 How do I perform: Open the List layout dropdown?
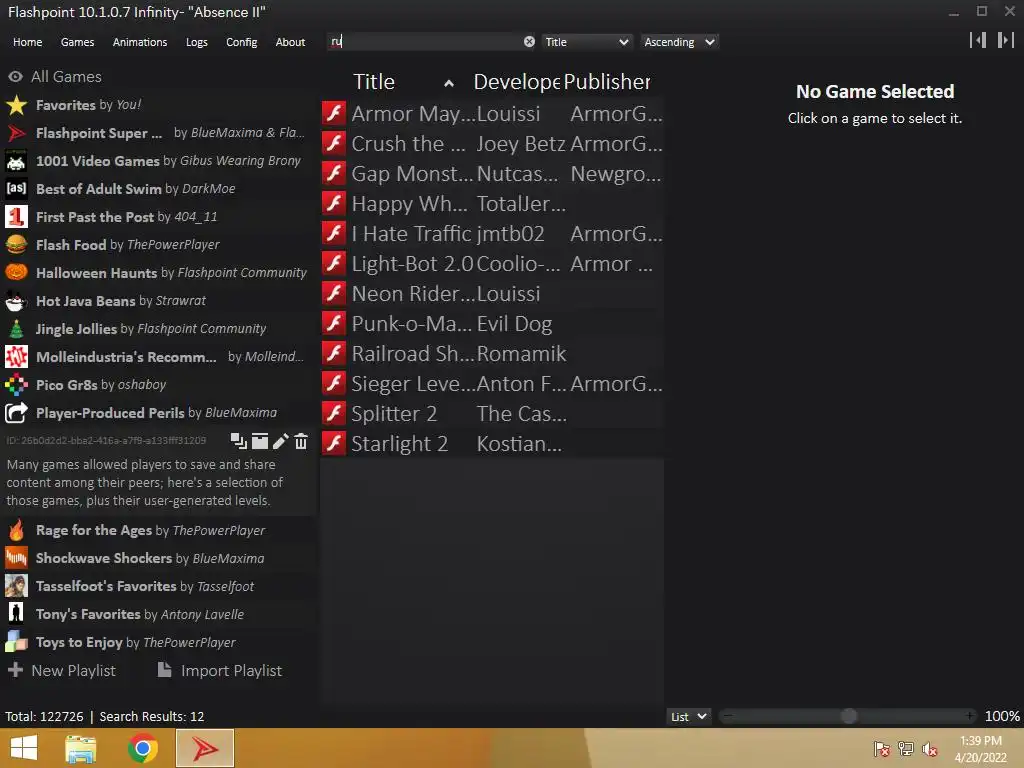point(688,716)
